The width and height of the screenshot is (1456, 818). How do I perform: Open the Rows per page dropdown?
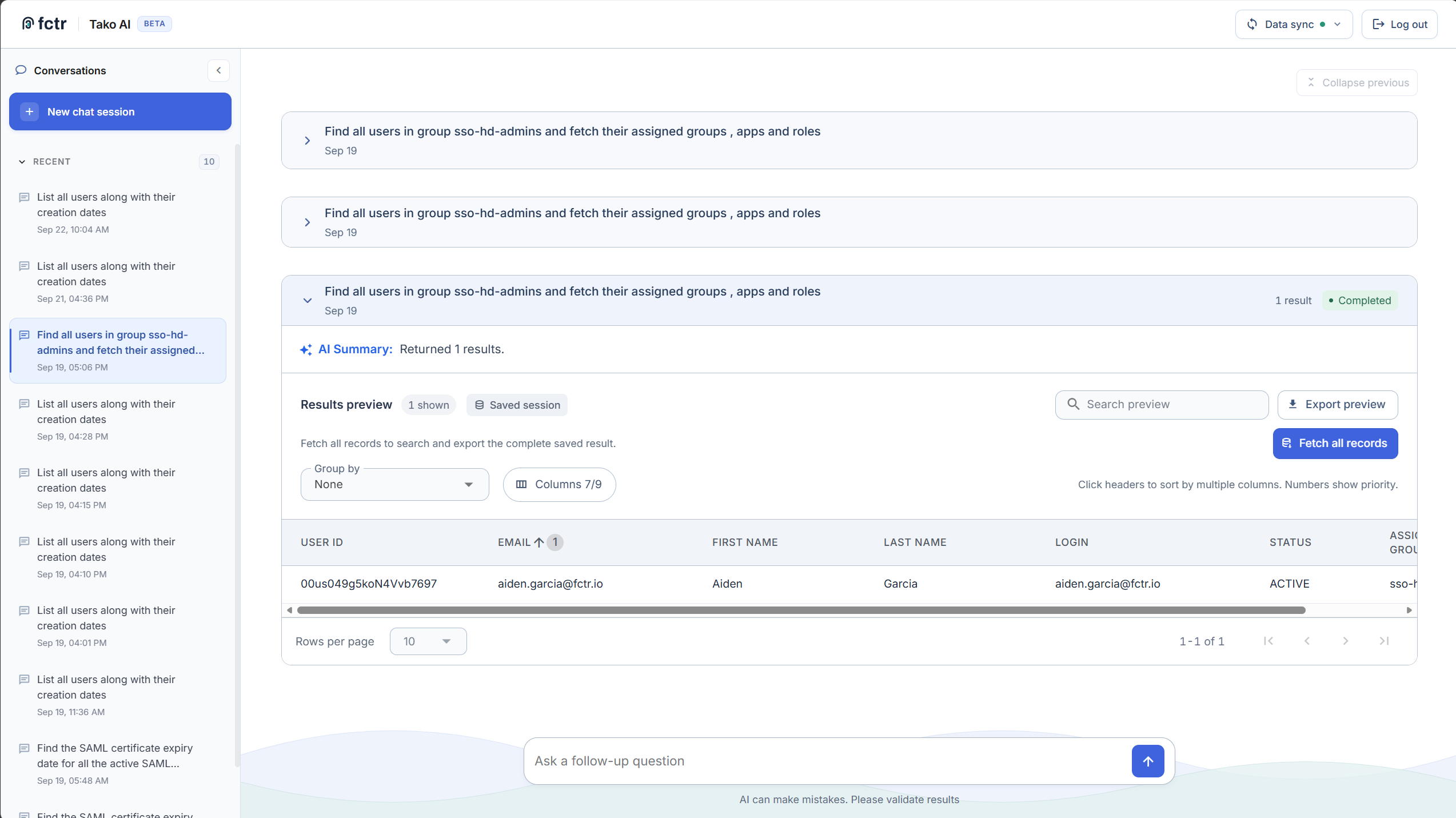[x=428, y=641]
